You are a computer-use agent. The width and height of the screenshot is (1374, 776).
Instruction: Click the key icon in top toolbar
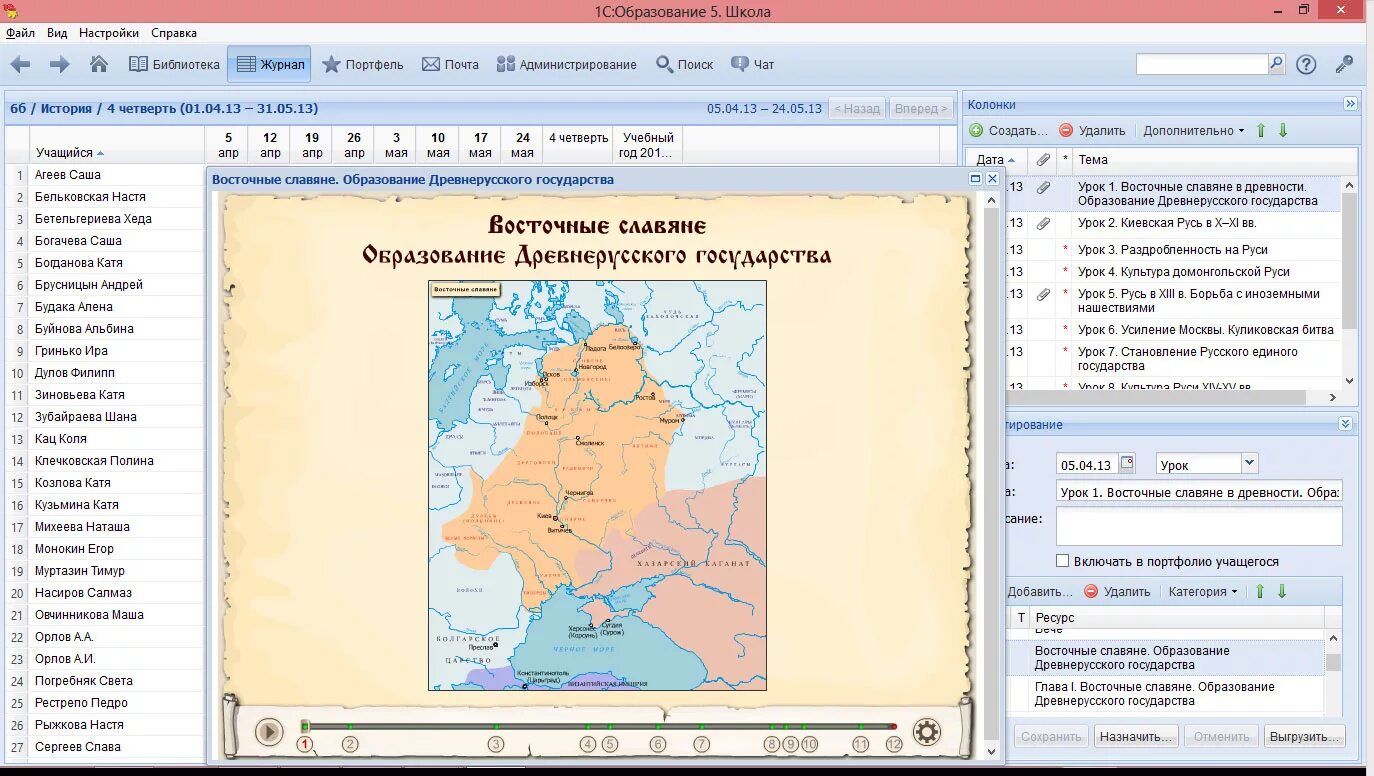click(x=1344, y=64)
